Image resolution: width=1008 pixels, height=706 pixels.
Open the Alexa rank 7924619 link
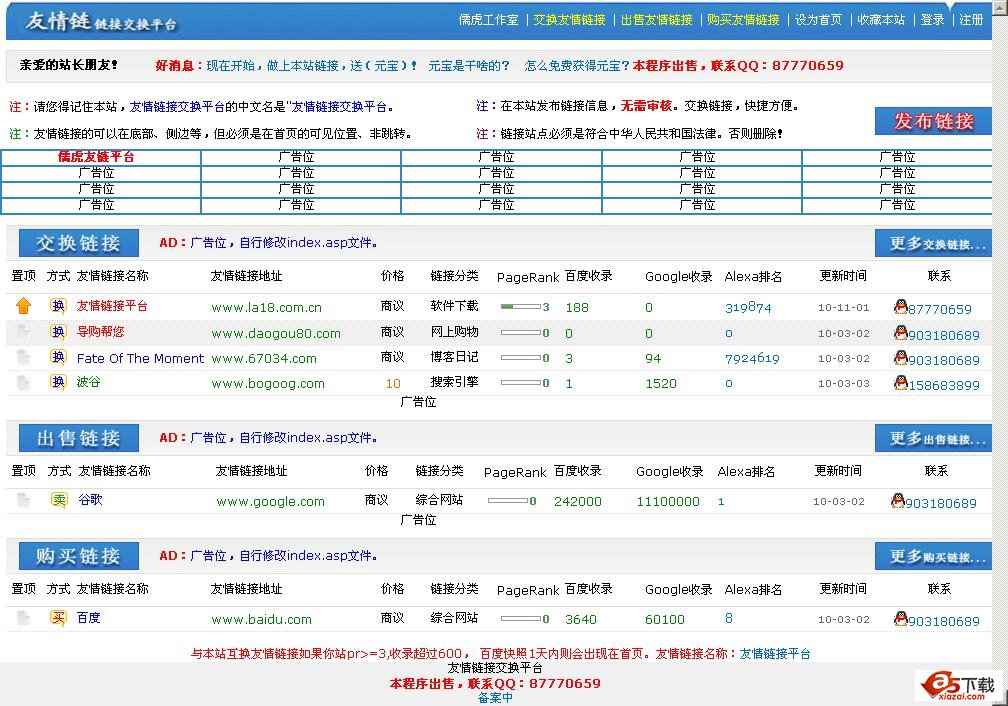click(752, 358)
